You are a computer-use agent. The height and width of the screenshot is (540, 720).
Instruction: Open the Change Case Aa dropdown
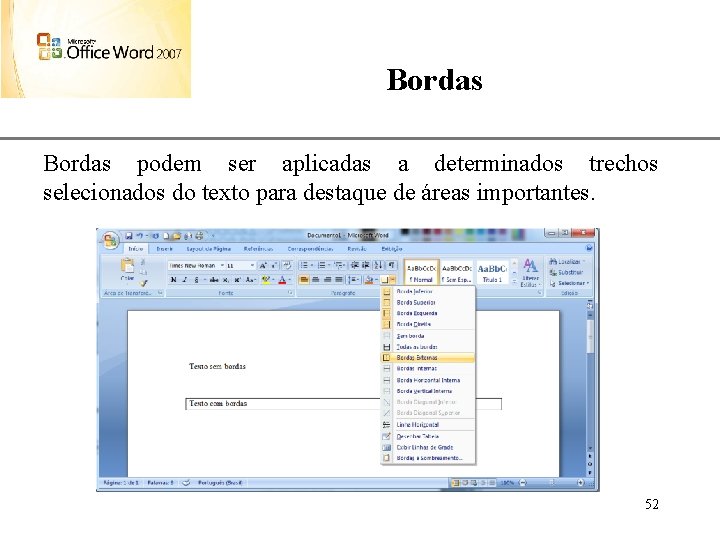(251, 280)
